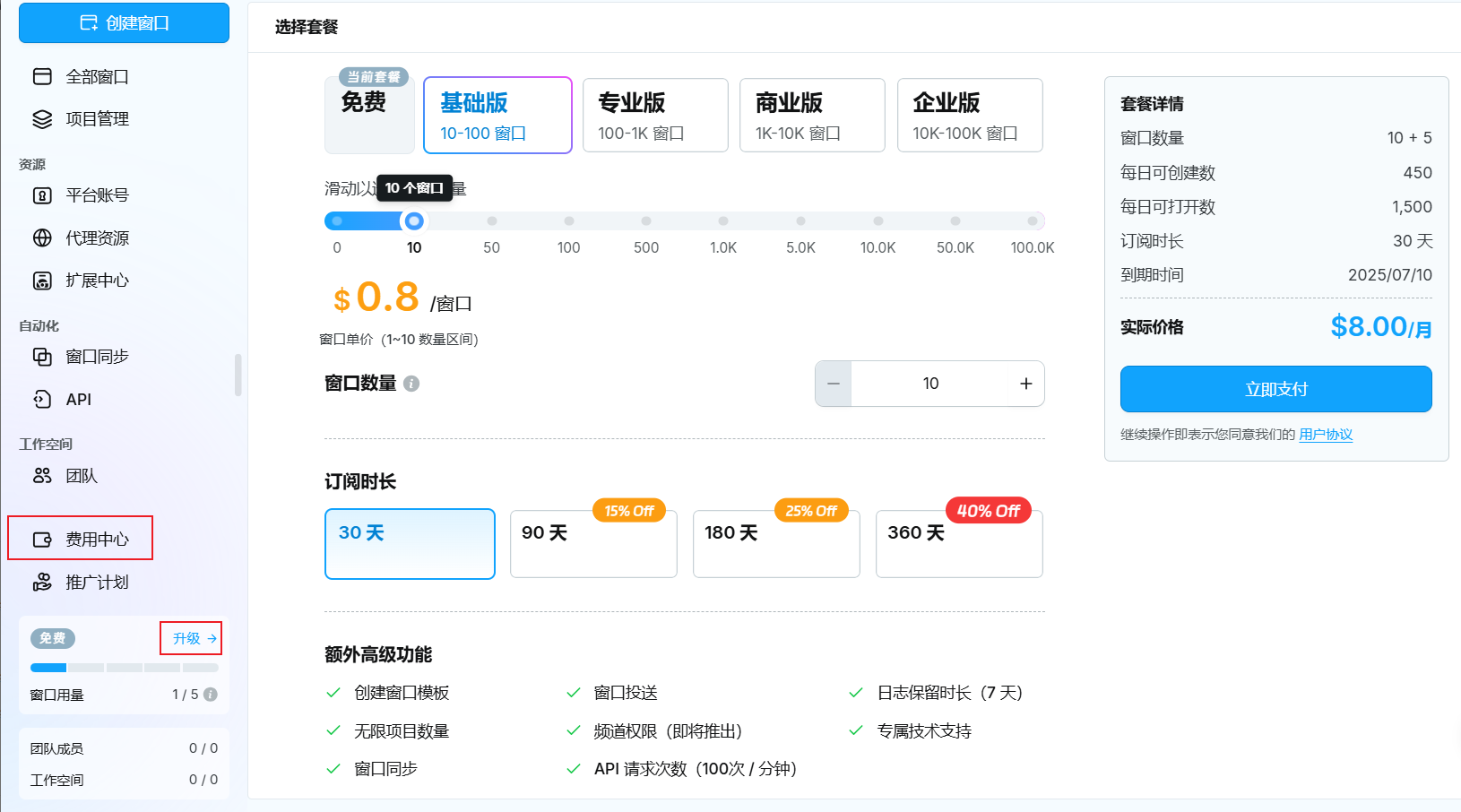
Task: Pick the 360 天 40% Off duration
Action: point(958,544)
